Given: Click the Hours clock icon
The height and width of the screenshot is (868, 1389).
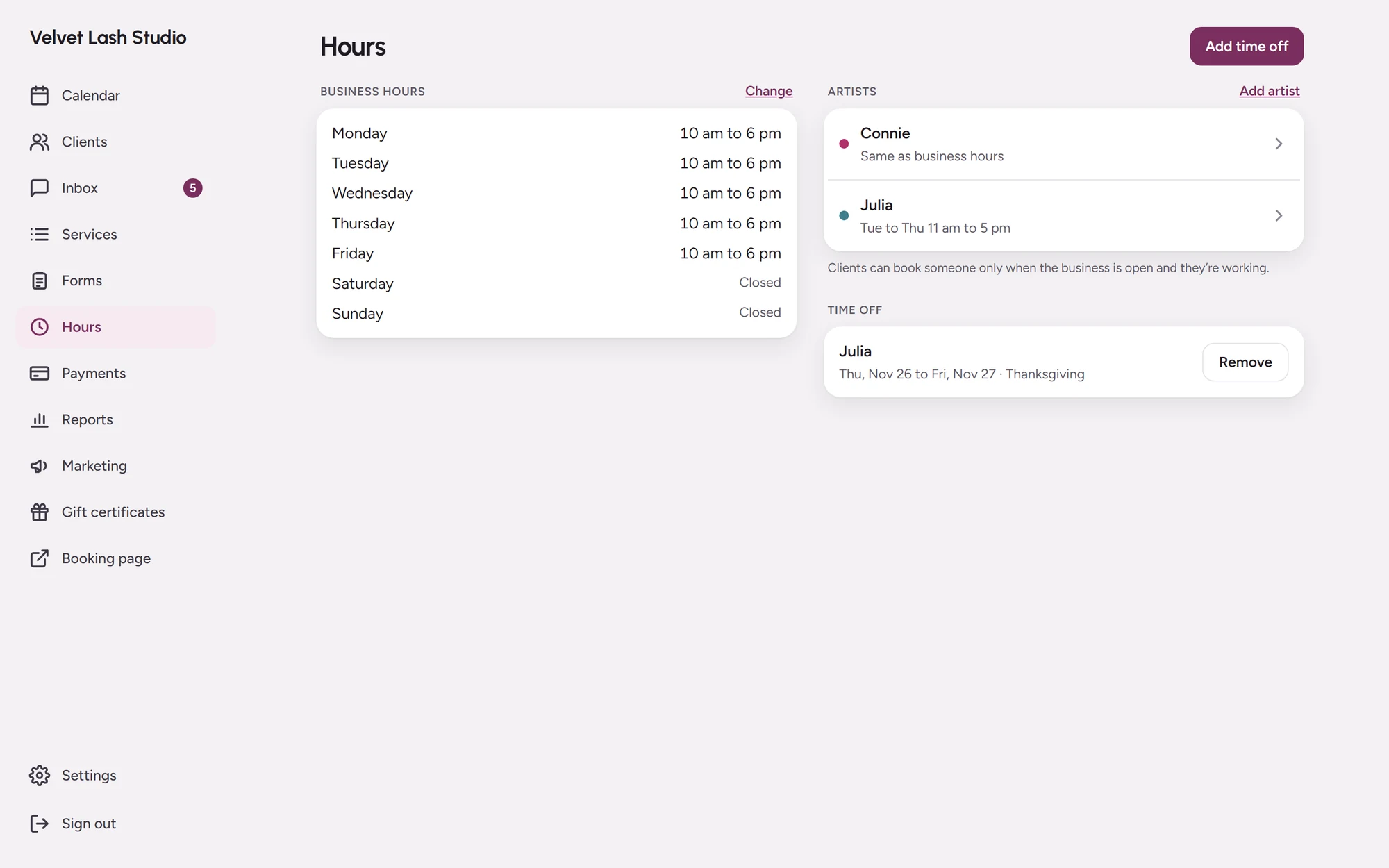Looking at the screenshot, I should tap(40, 327).
